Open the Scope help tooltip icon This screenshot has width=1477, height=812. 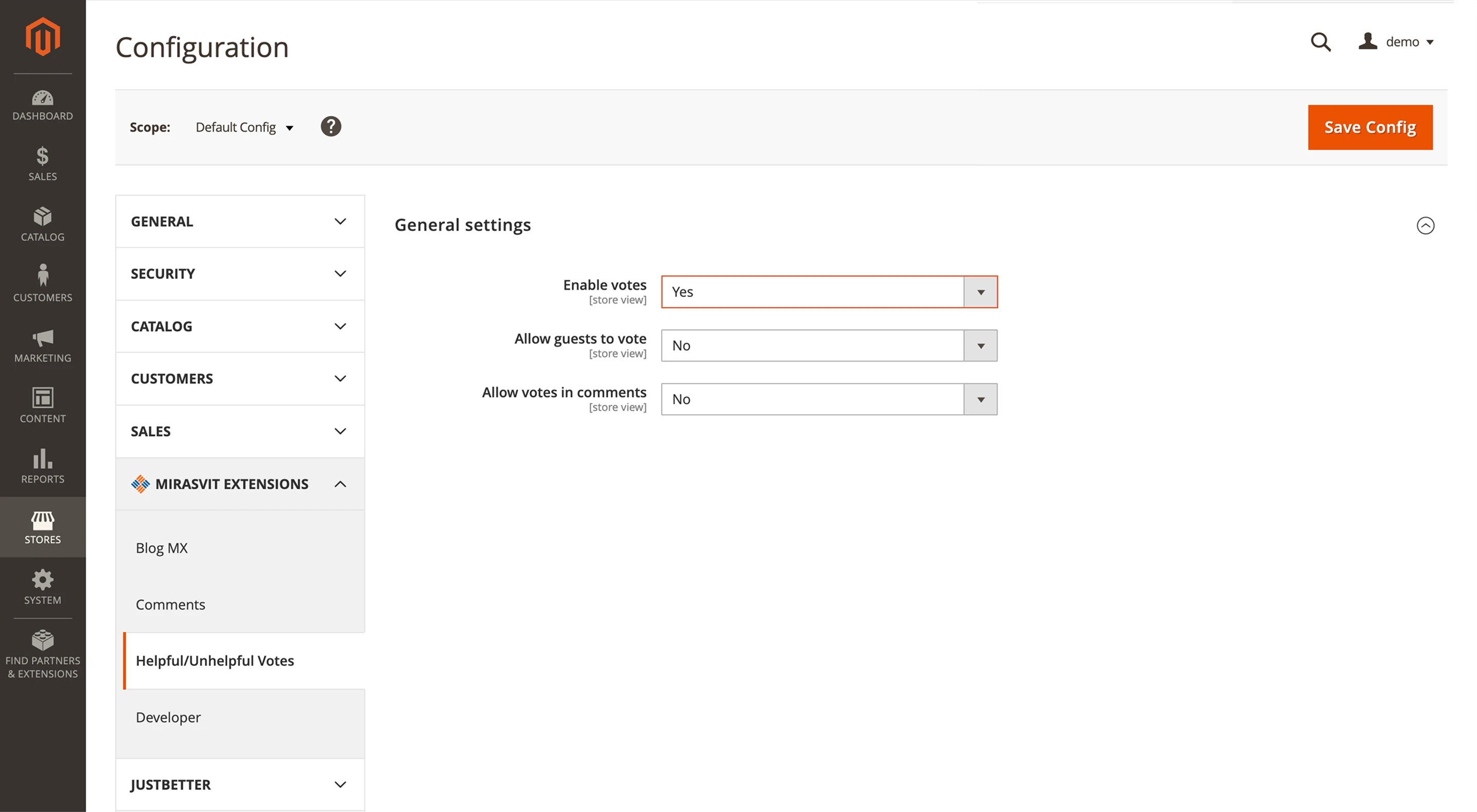[x=332, y=126]
